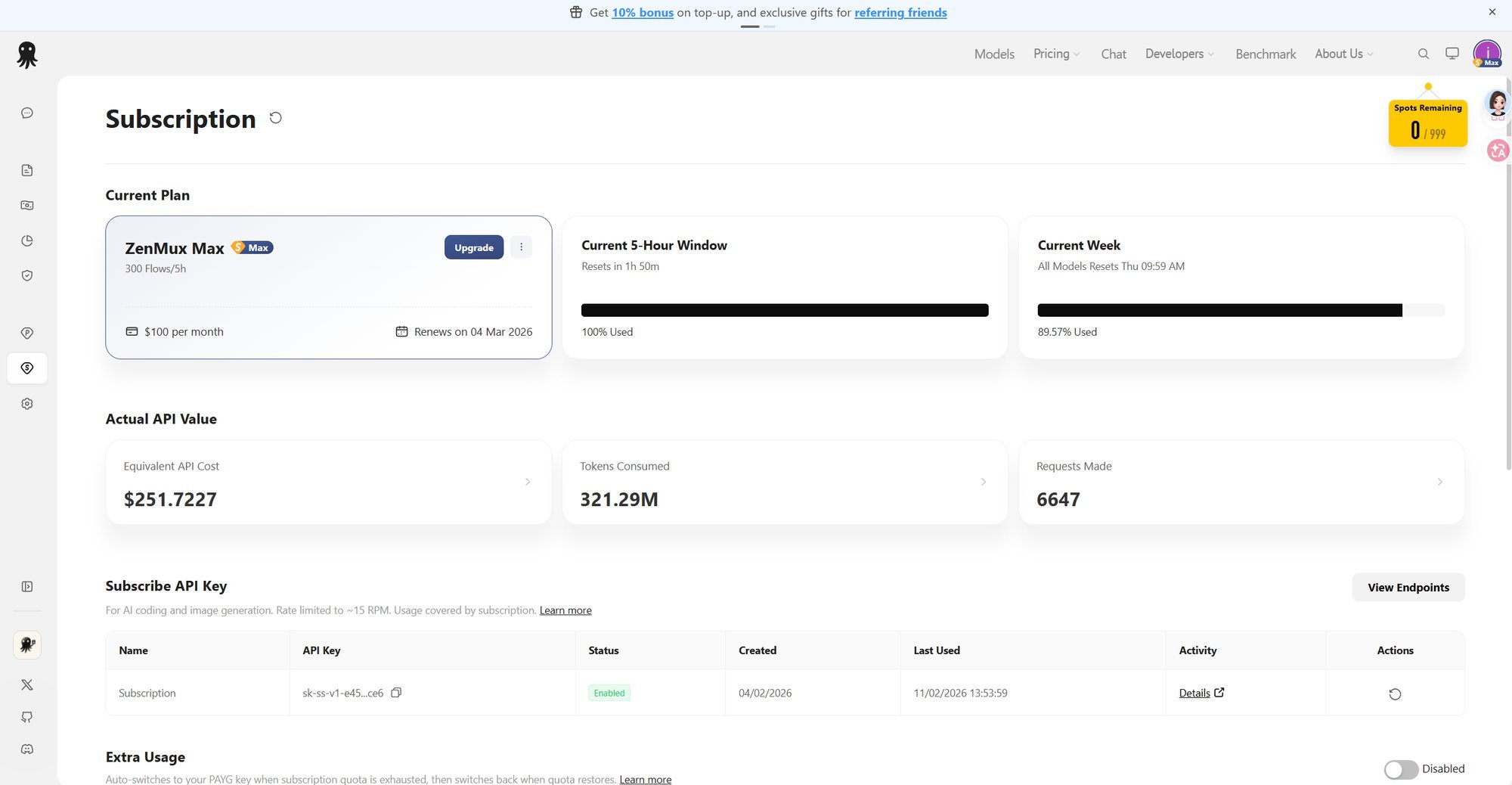
Task: Open the banknote billing sidebar icon
Action: click(x=27, y=205)
